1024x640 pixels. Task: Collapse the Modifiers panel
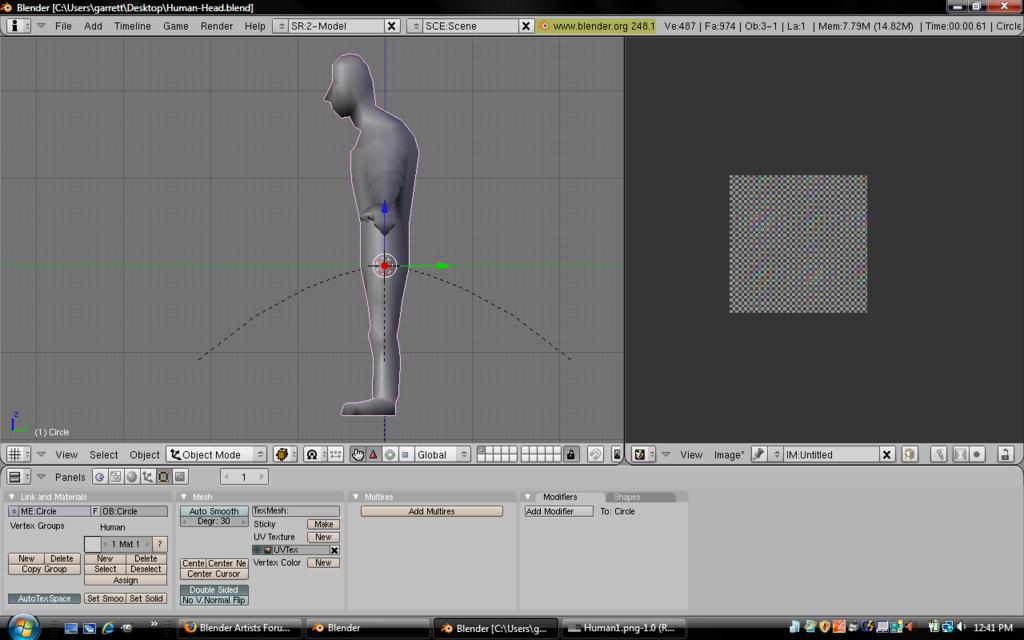528,497
